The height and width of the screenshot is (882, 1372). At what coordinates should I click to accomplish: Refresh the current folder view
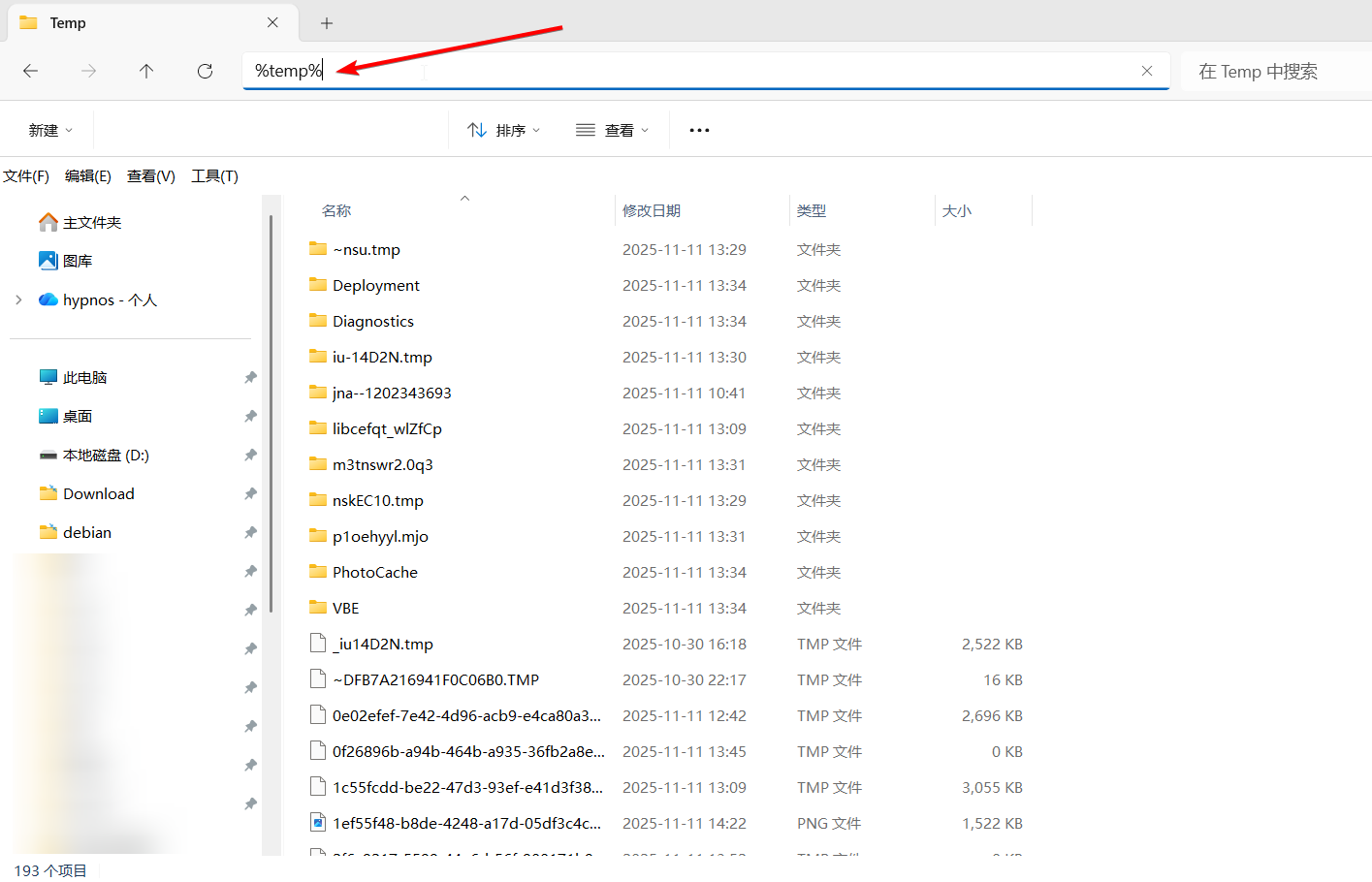pos(205,71)
